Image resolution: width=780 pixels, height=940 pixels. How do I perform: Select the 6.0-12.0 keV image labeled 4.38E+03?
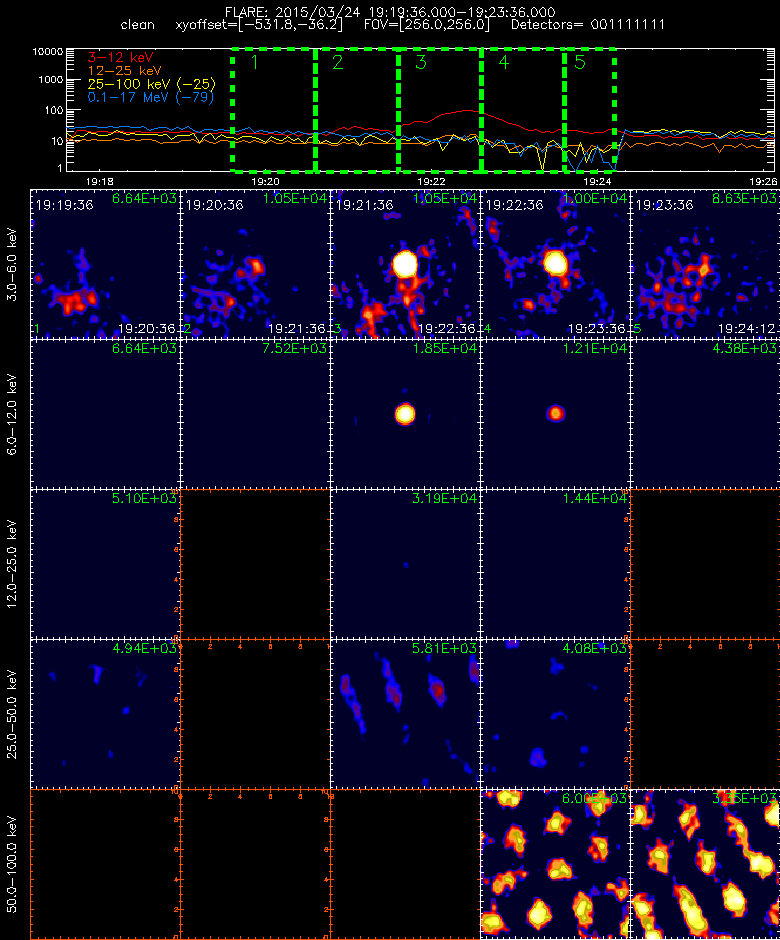click(705, 414)
